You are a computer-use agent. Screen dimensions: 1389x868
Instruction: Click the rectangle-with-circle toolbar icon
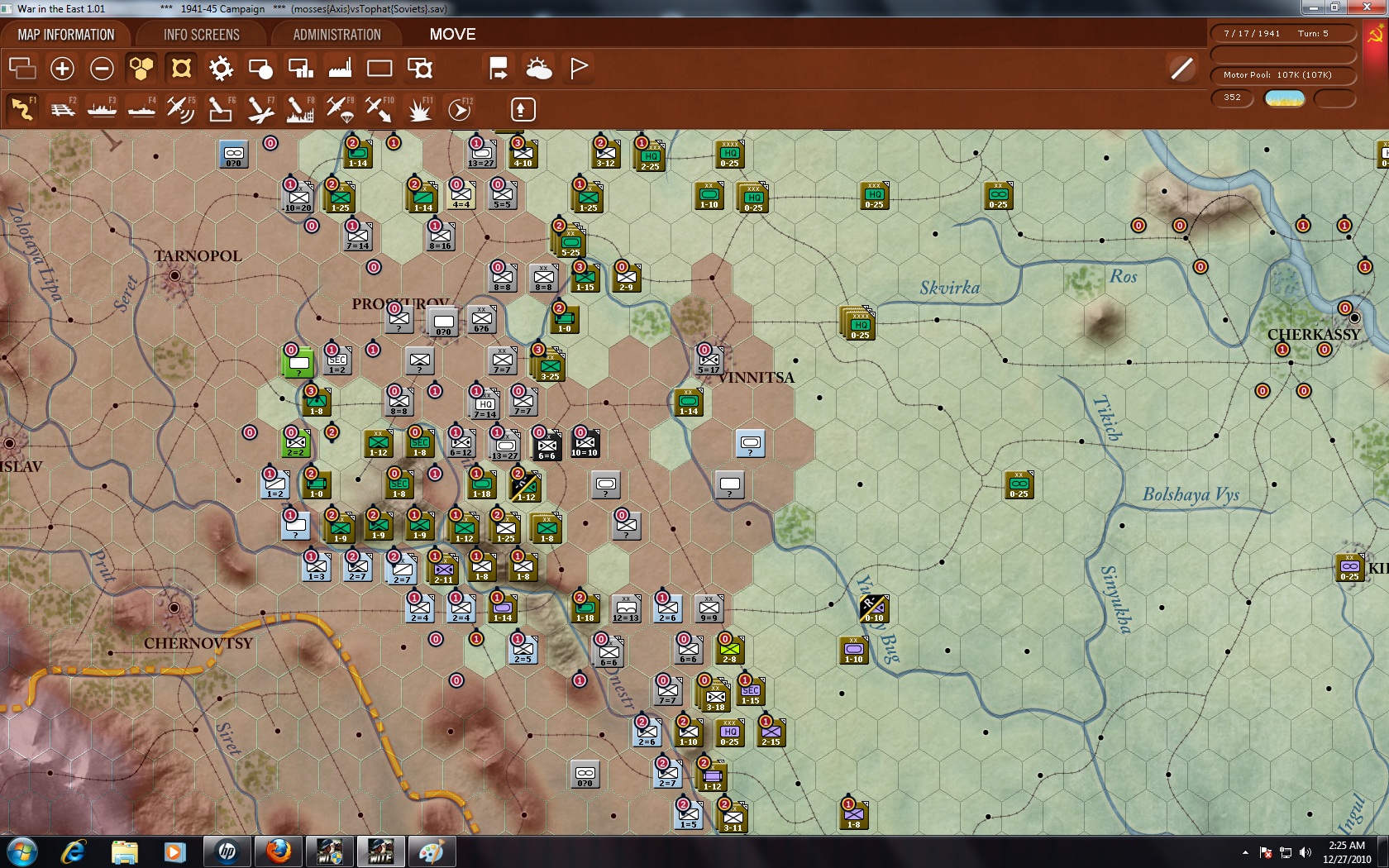[x=260, y=68]
